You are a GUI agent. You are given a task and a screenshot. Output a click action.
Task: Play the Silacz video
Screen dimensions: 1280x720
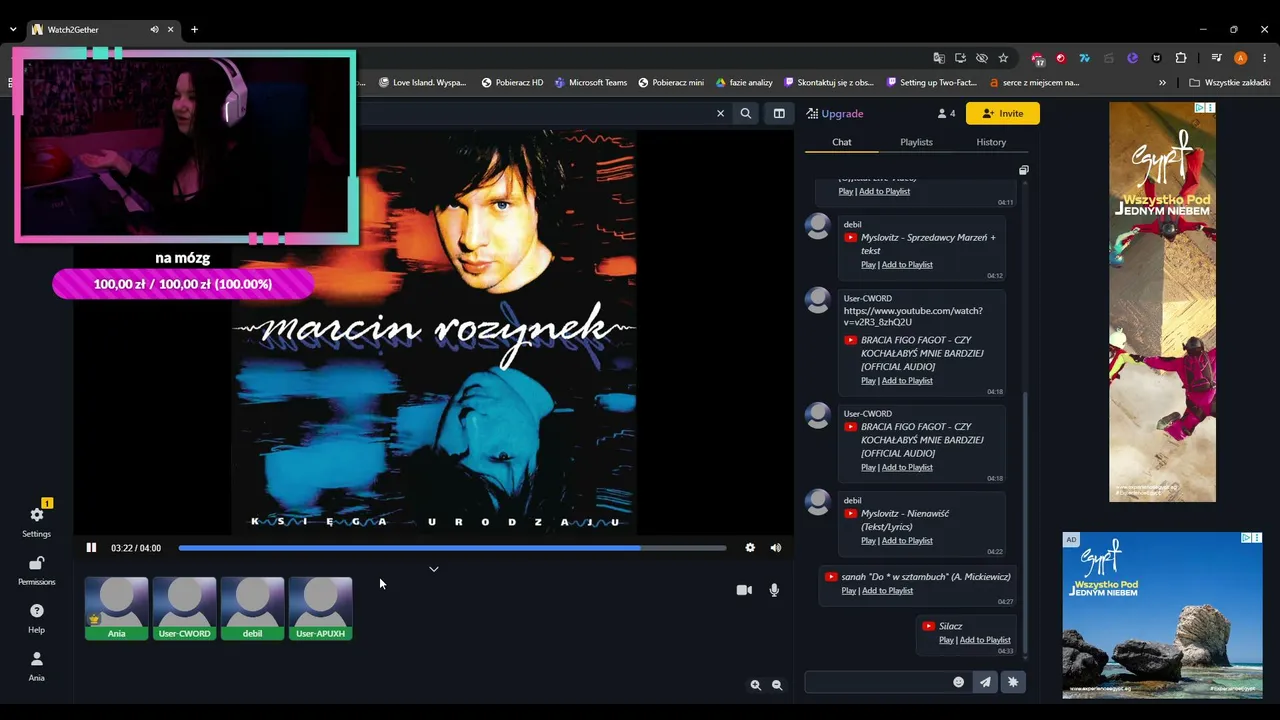tap(946, 640)
